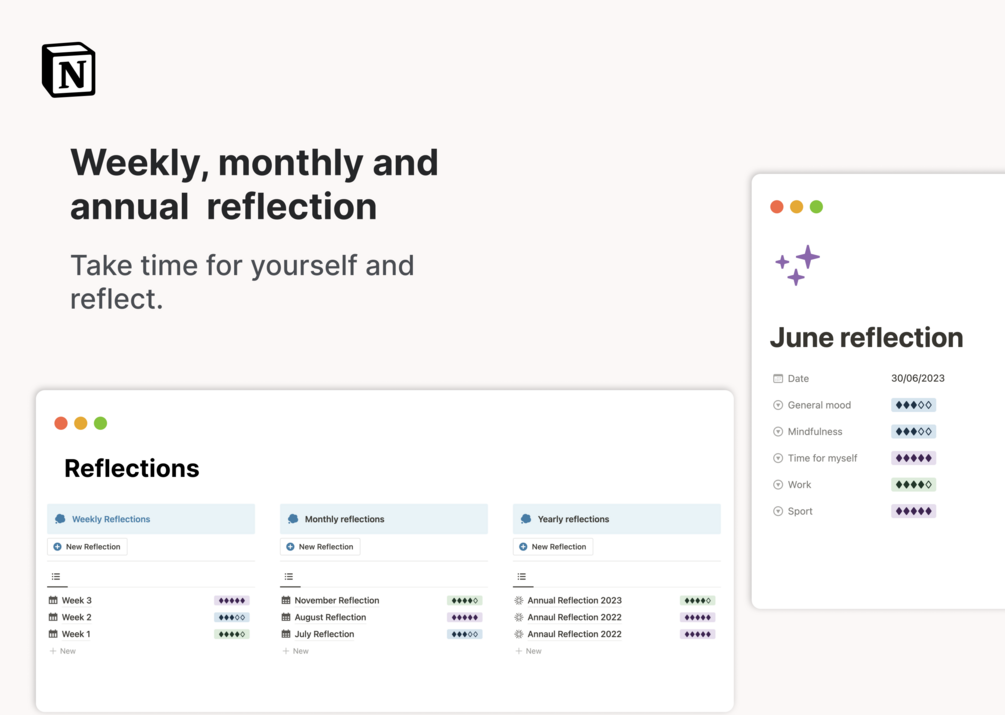The width and height of the screenshot is (1005, 715).
Task: Click the Notion logo
Action: [x=68, y=70]
